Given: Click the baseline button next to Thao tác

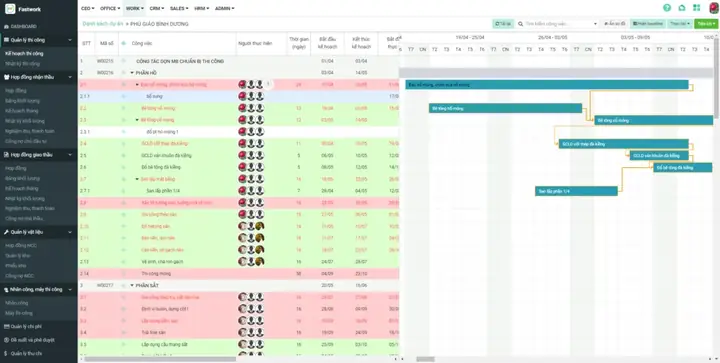Looking at the screenshot, I should click(x=647, y=24).
